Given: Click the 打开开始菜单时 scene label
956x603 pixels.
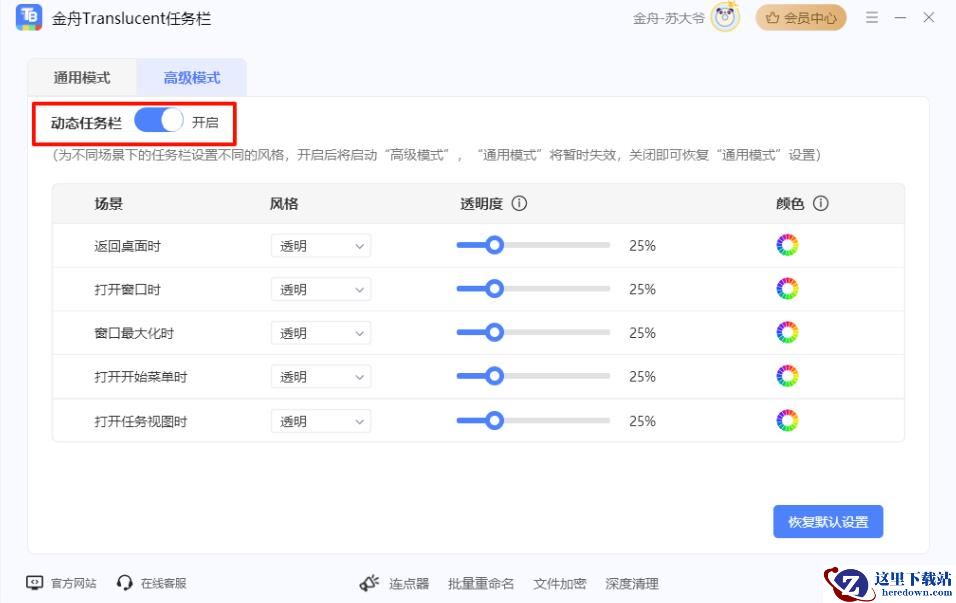Looking at the screenshot, I should 141,377.
